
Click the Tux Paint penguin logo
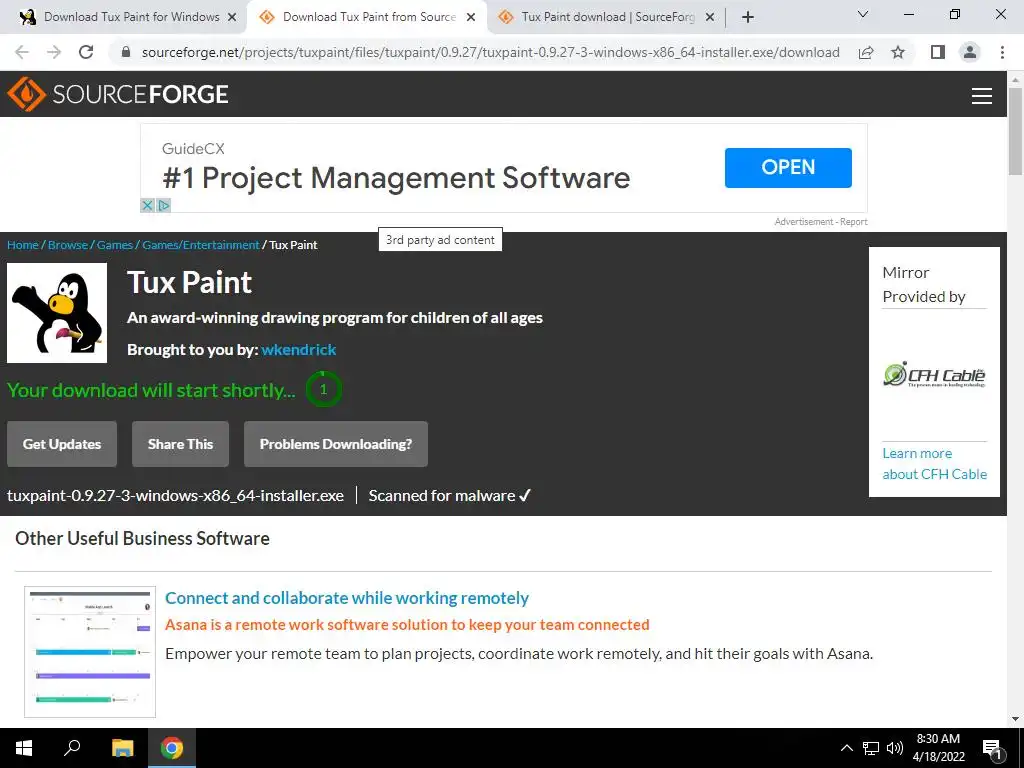click(x=57, y=313)
